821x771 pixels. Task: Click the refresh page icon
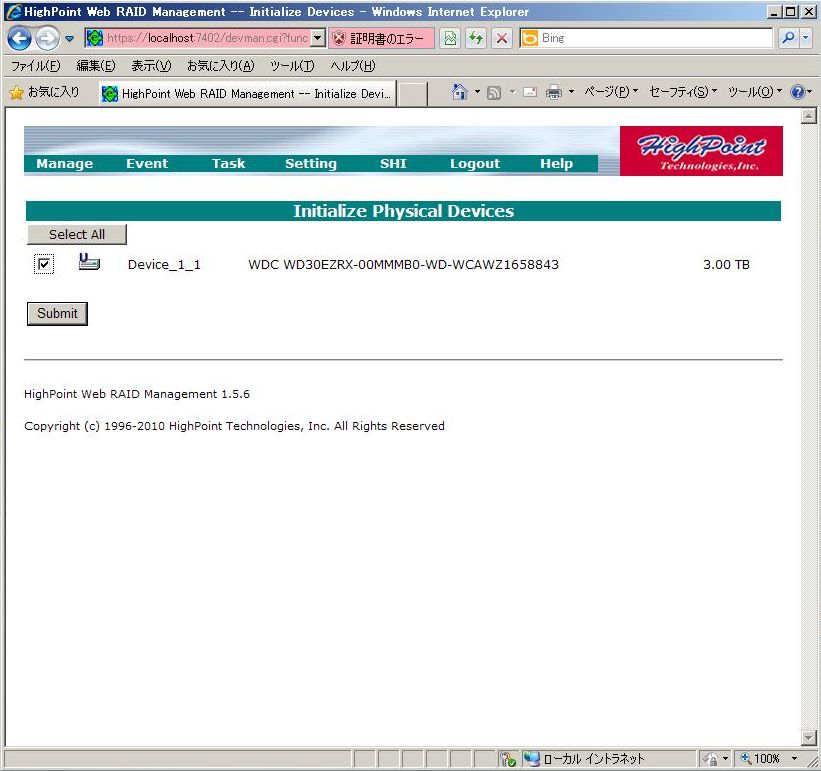click(x=475, y=38)
